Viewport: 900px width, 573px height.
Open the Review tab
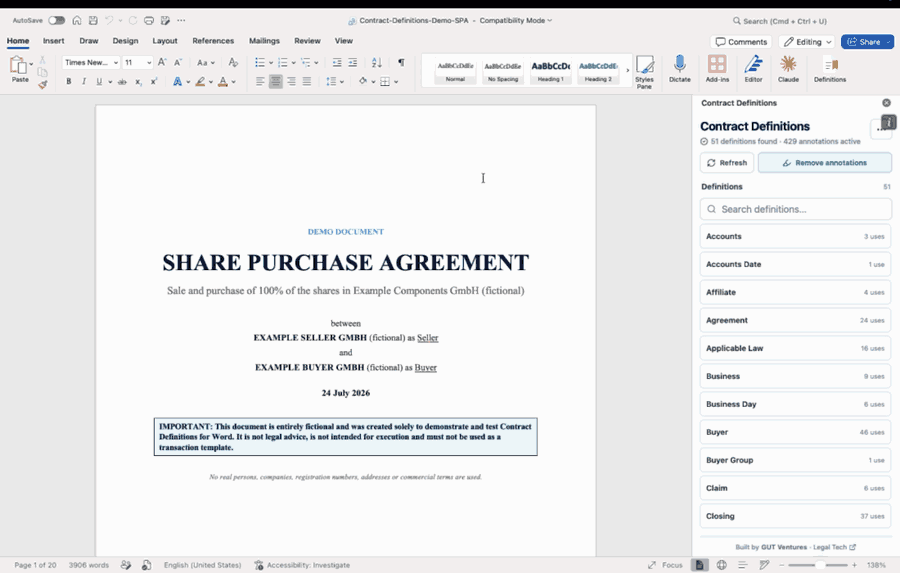pyautogui.click(x=307, y=41)
